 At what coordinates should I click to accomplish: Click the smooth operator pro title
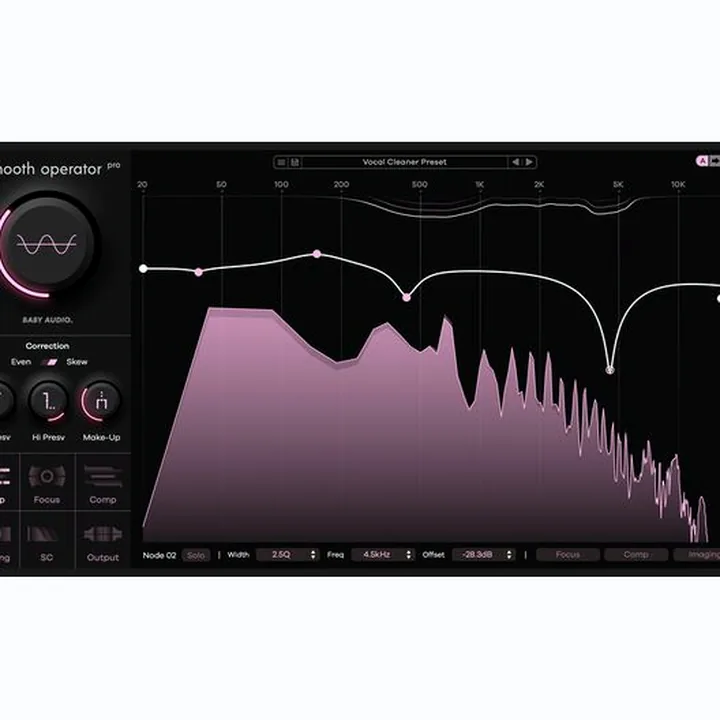tap(60, 169)
